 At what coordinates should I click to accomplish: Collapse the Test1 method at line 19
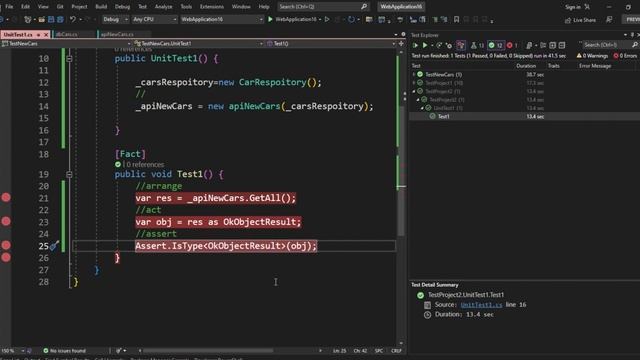pyautogui.click(x=69, y=174)
